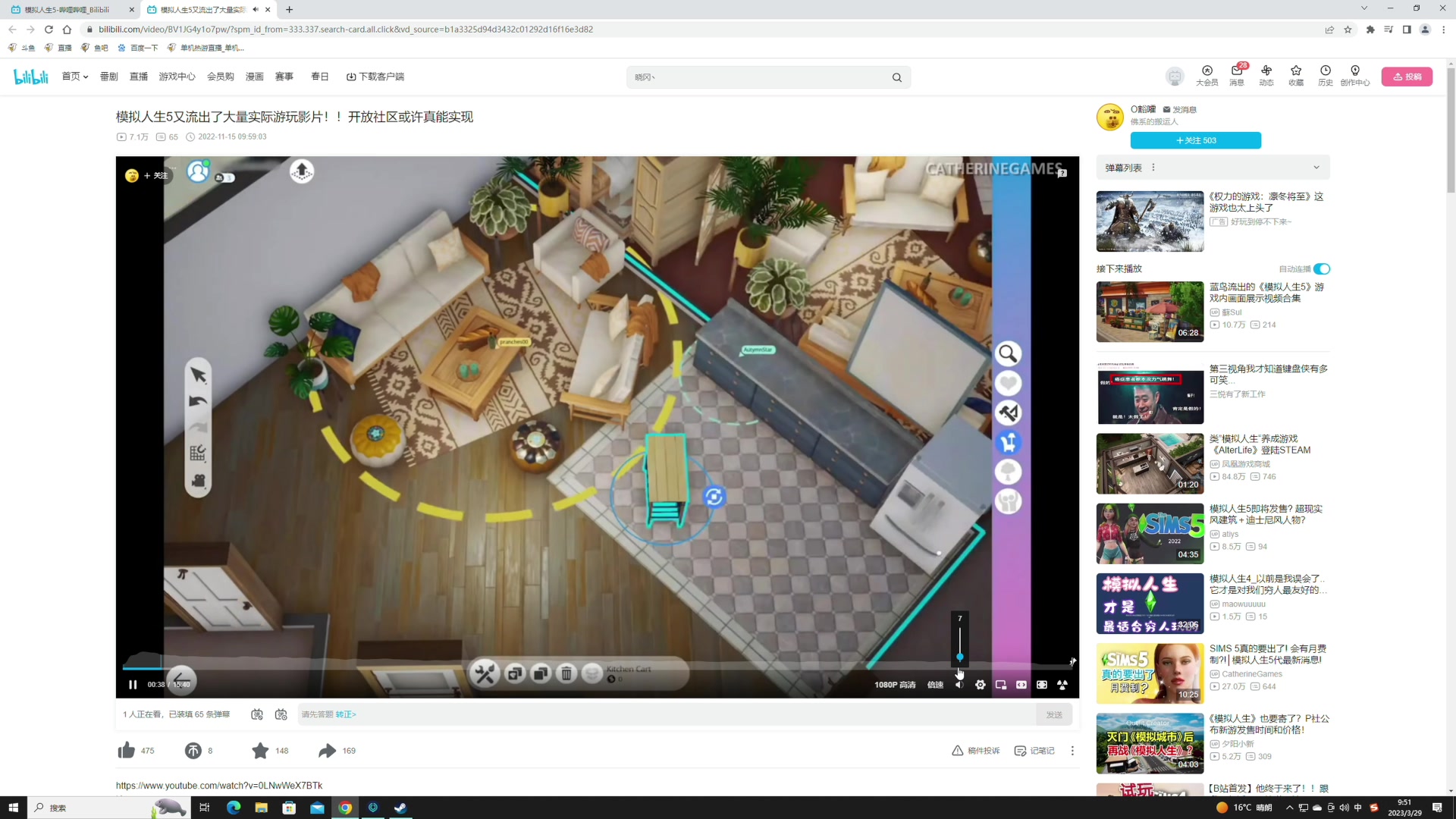Click the 转正 link in danmaku box
The image size is (1456, 819).
coord(346,714)
